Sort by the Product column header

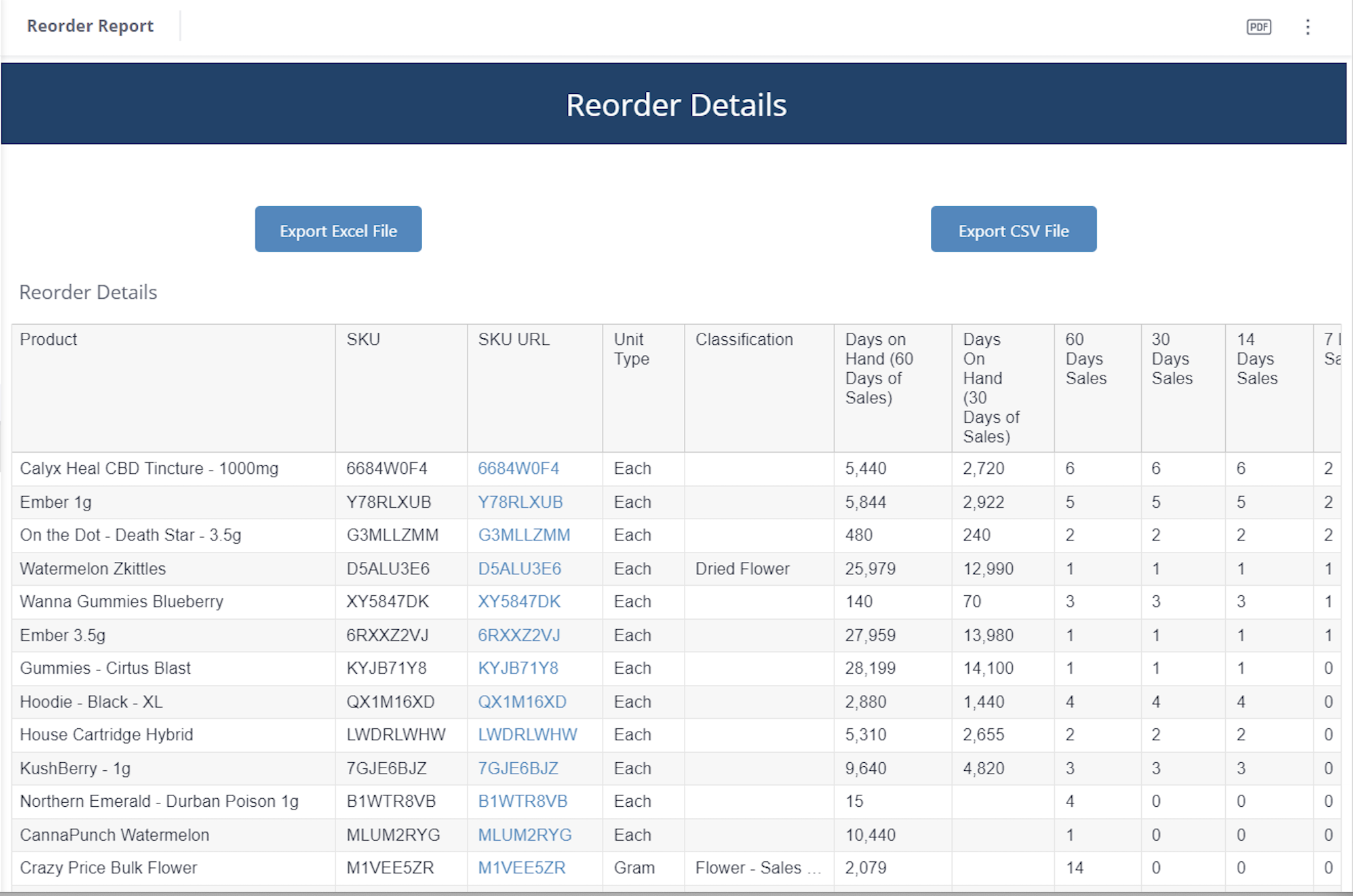[49, 339]
